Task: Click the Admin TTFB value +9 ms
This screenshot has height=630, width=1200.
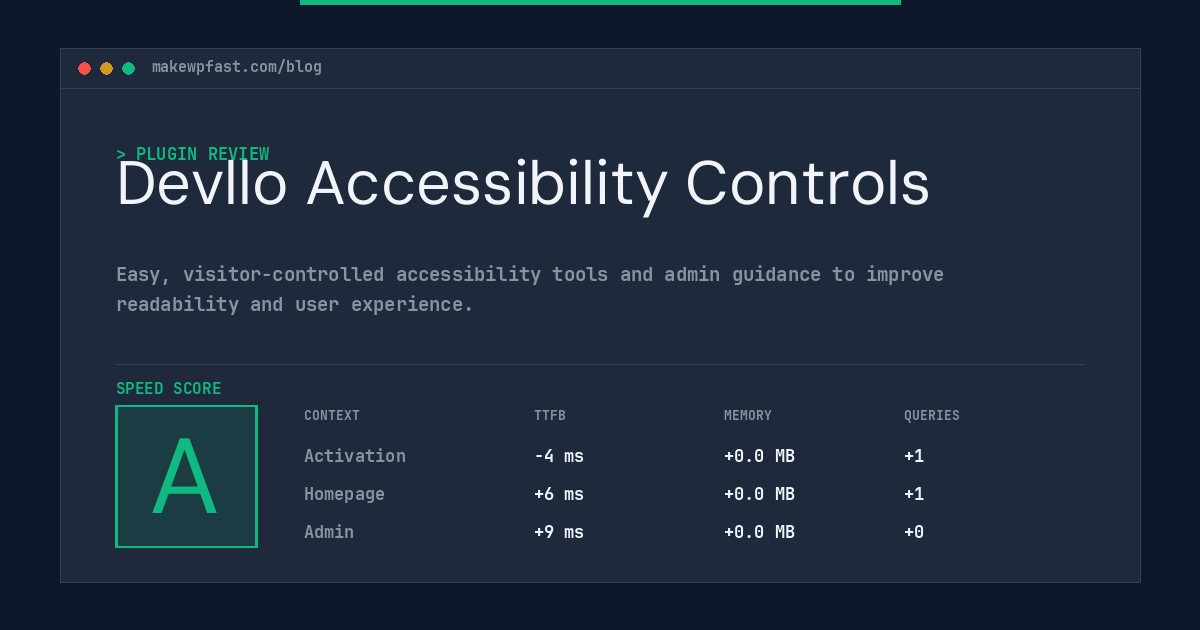Action: [x=559, y=532]
